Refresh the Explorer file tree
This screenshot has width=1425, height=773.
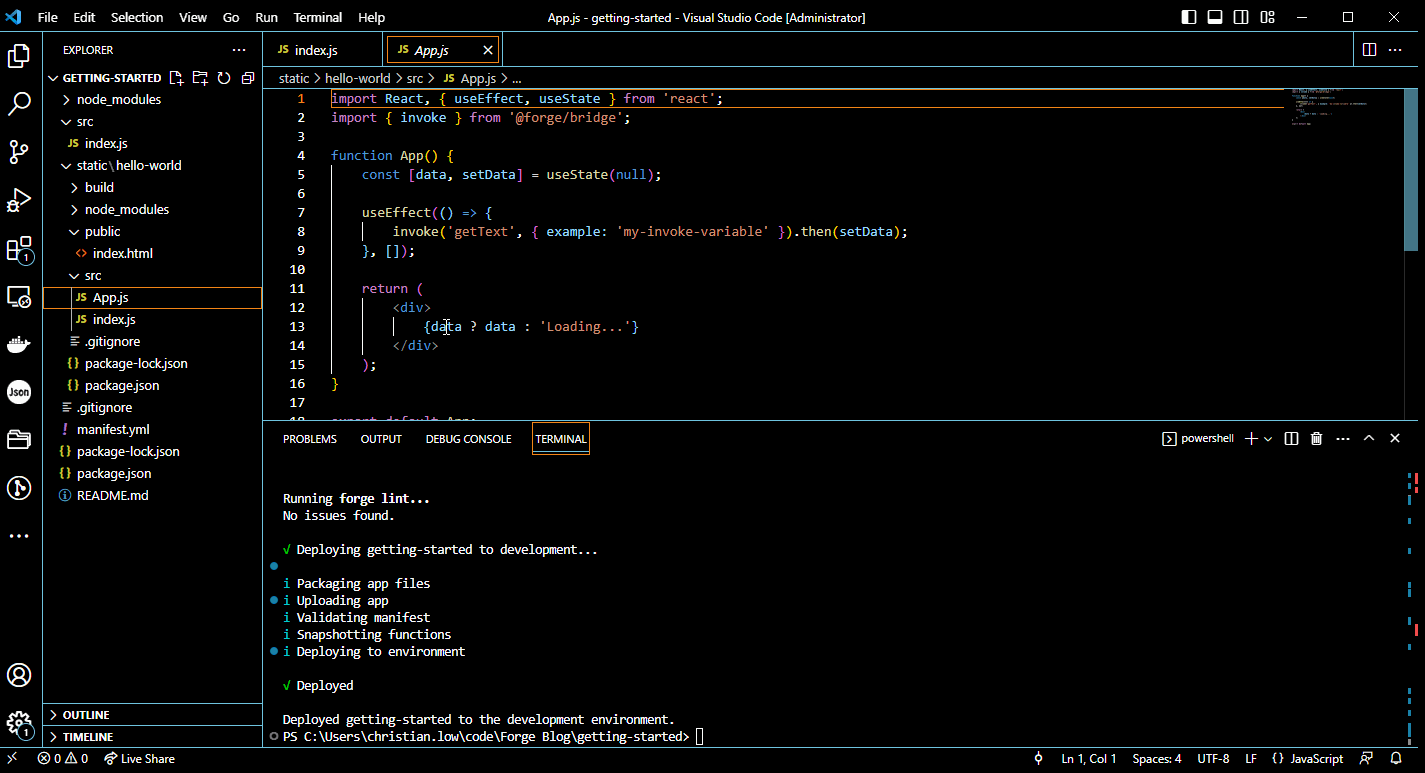click(224, 78)
